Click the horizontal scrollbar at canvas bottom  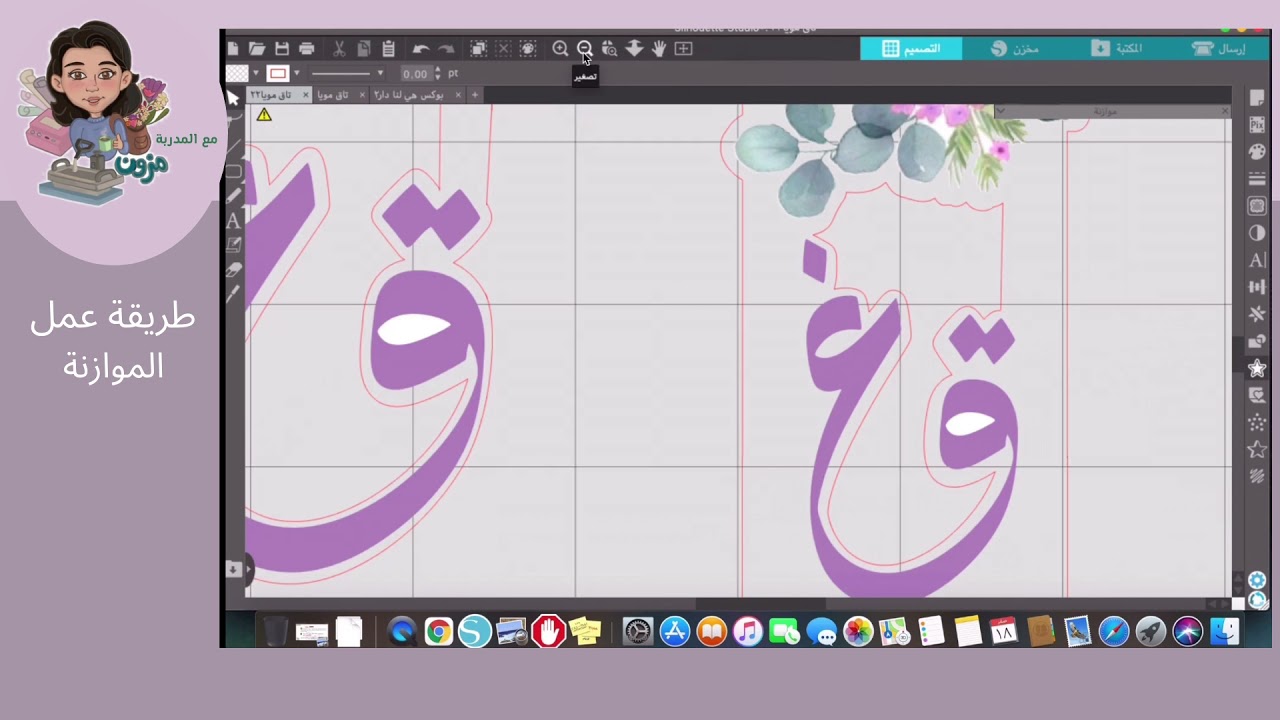pyautogui.click(x=760, y=604)
